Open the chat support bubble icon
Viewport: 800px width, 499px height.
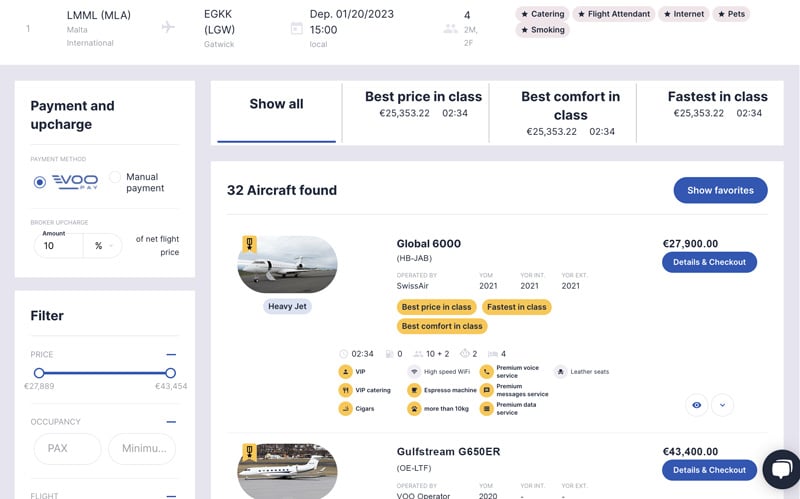782,469
